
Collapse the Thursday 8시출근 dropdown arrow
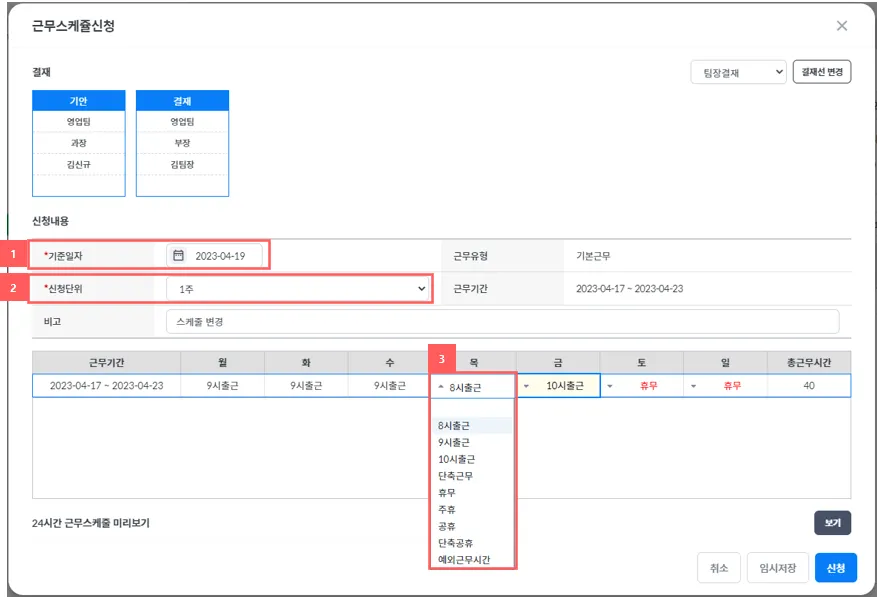click(x=441, y=387)
